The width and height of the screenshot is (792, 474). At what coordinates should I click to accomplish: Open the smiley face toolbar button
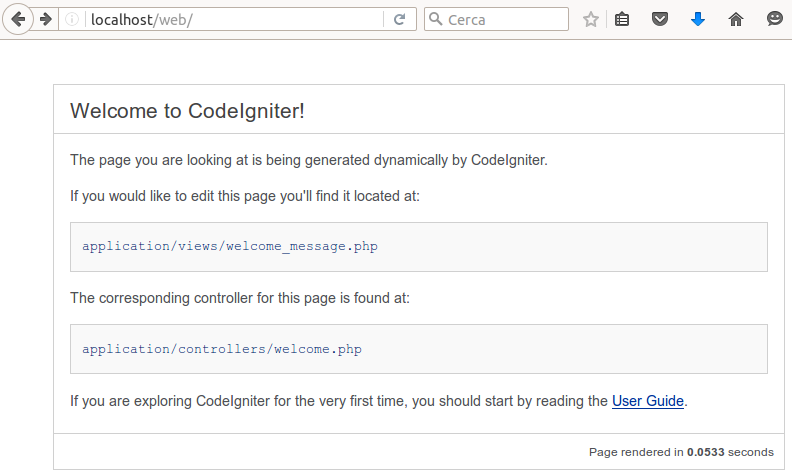pyautogui.click(x=774, y=19)
